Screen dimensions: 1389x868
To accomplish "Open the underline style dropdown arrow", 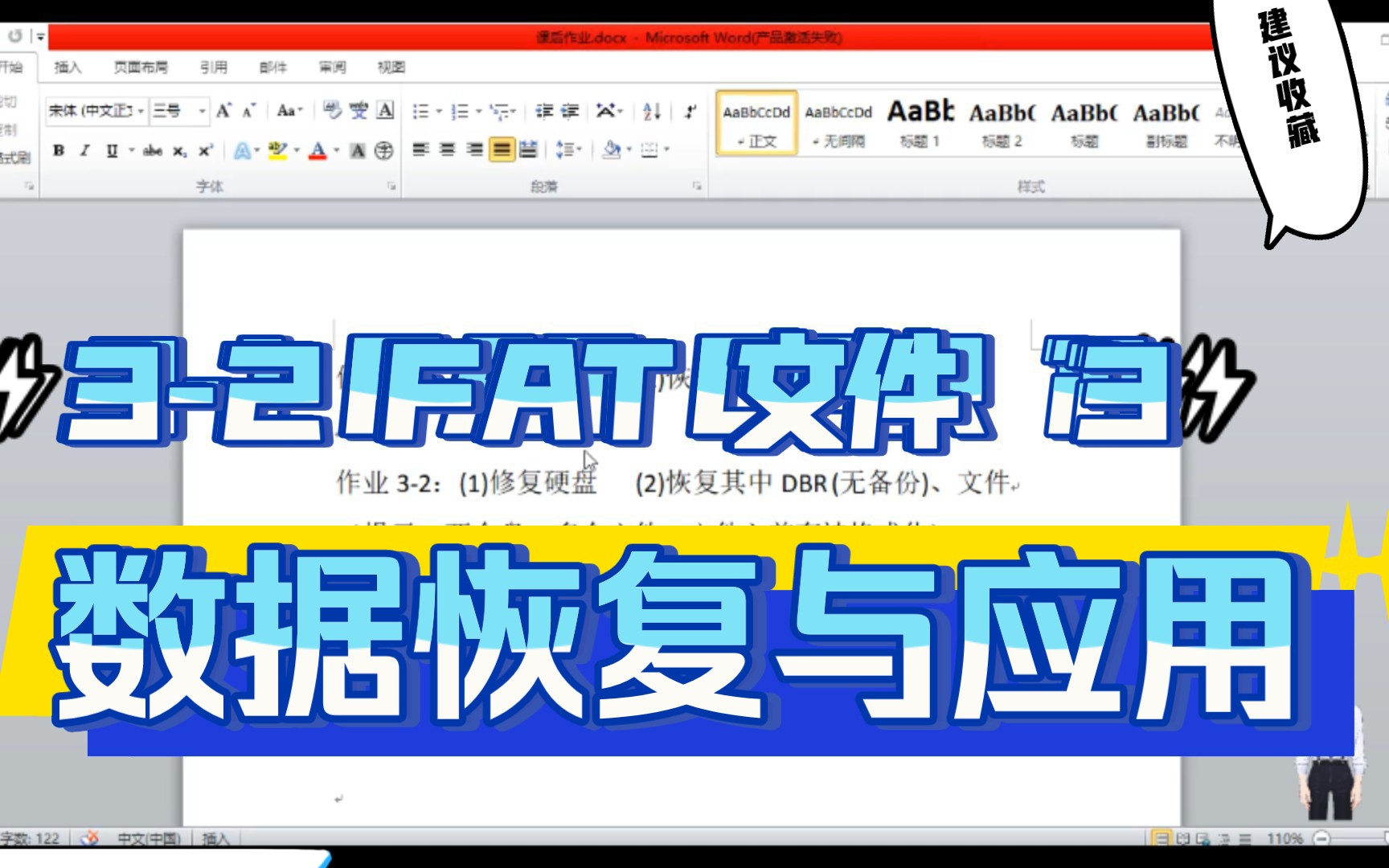I will click(x=131, y=150).
